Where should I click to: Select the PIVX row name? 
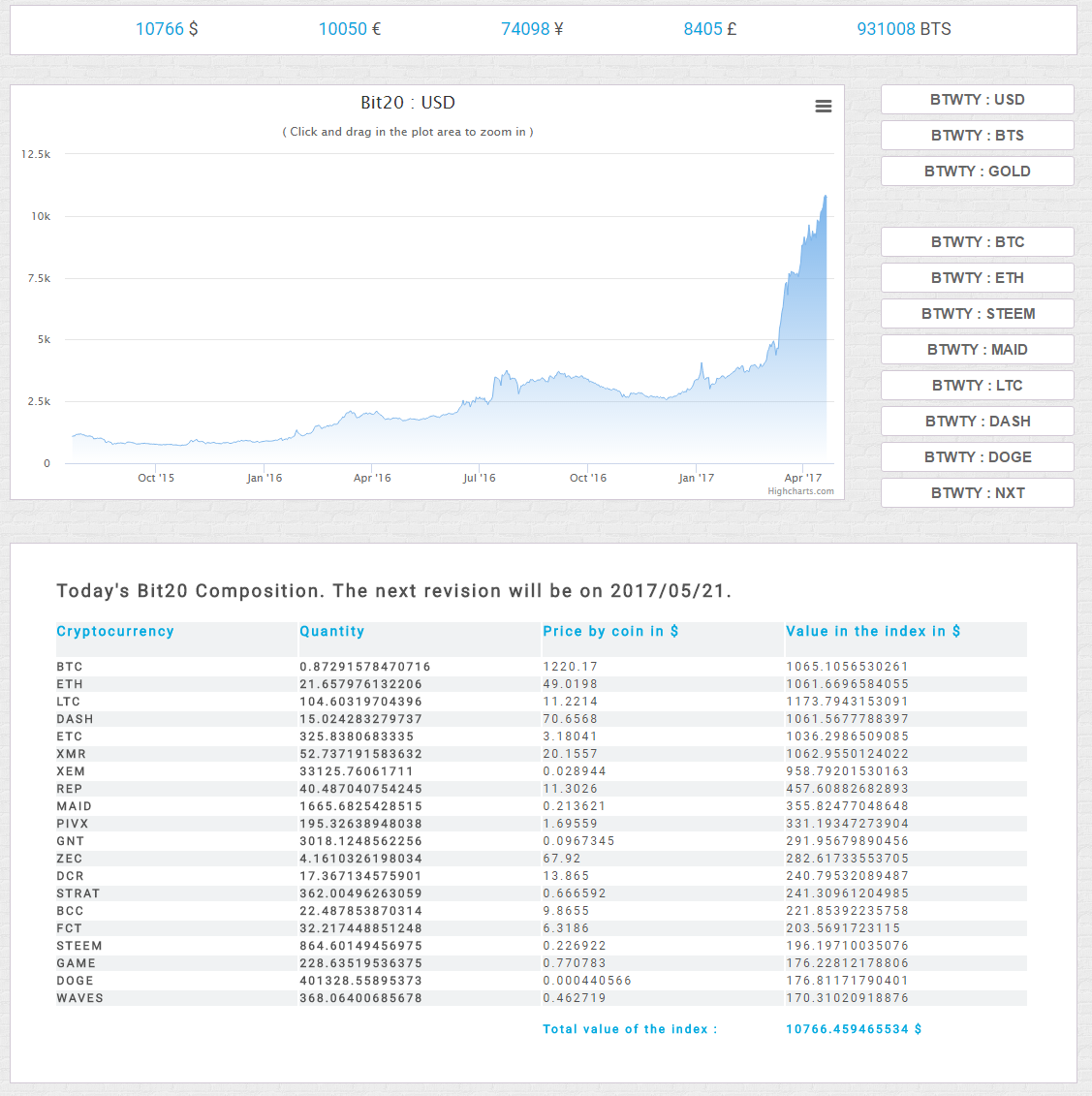[73, 824]
